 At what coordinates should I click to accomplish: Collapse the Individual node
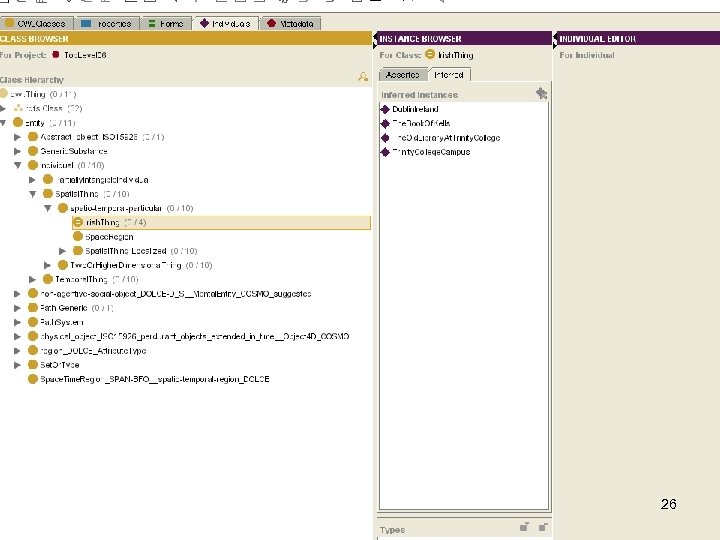(x=17, y=165)
